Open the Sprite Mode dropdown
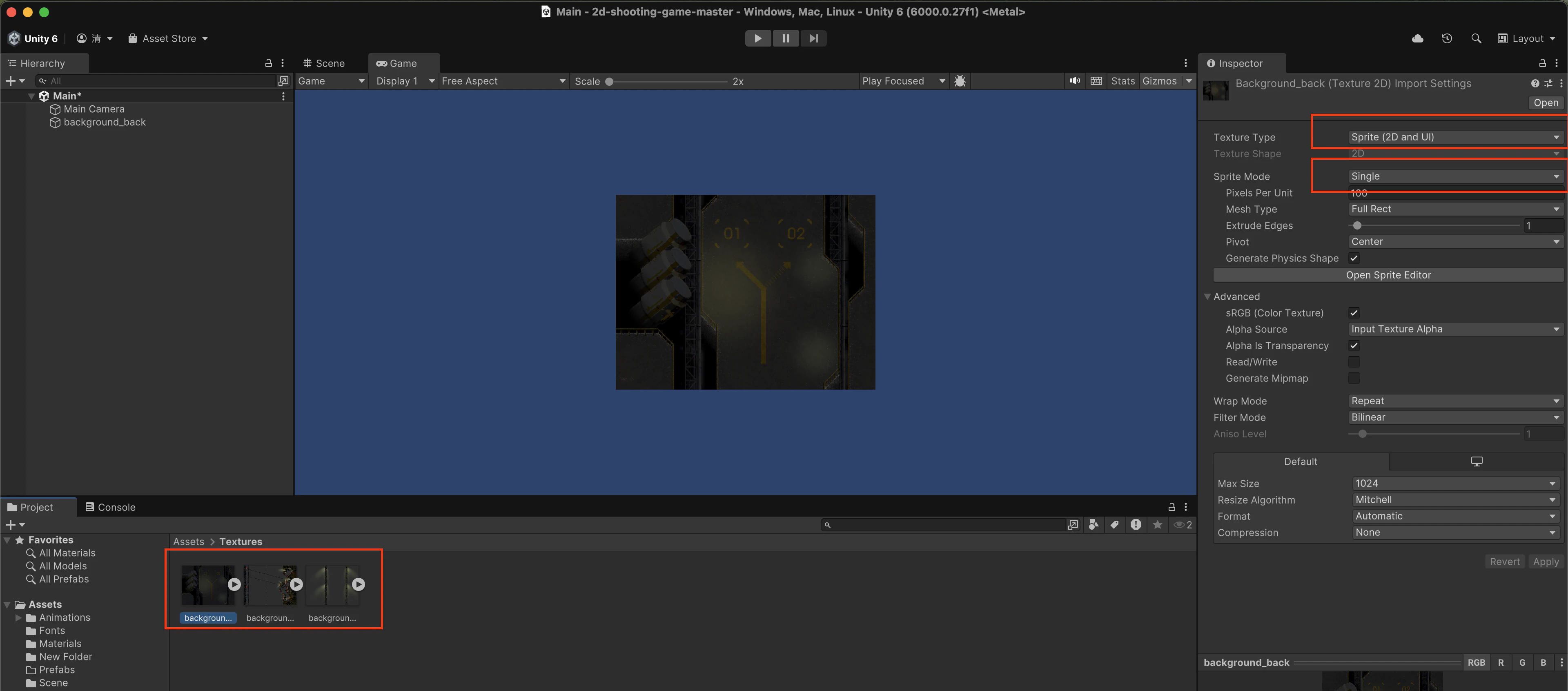1568x691 pixels. pos(1456,176)
